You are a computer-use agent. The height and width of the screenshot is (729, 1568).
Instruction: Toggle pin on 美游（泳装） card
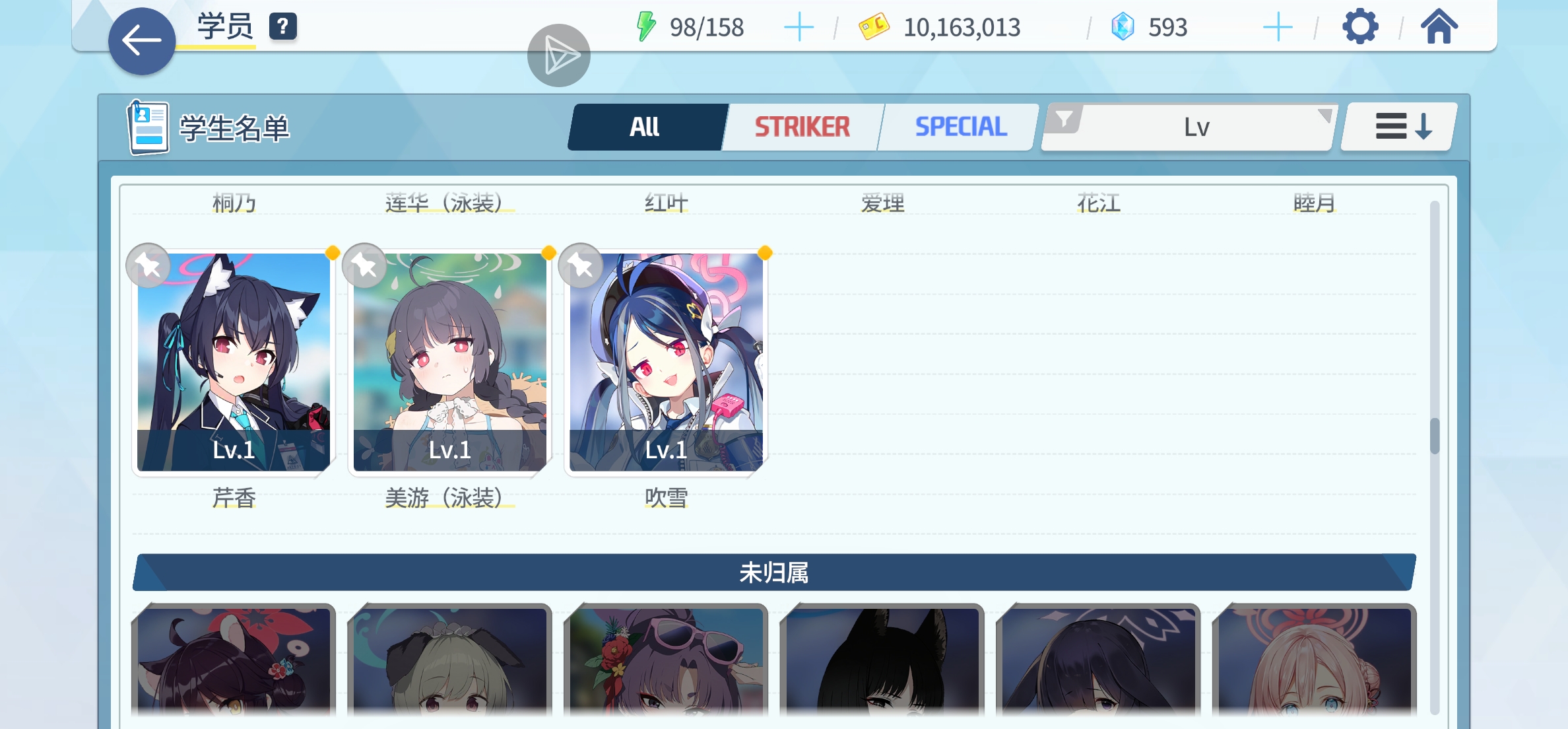(x=364, y=265)
